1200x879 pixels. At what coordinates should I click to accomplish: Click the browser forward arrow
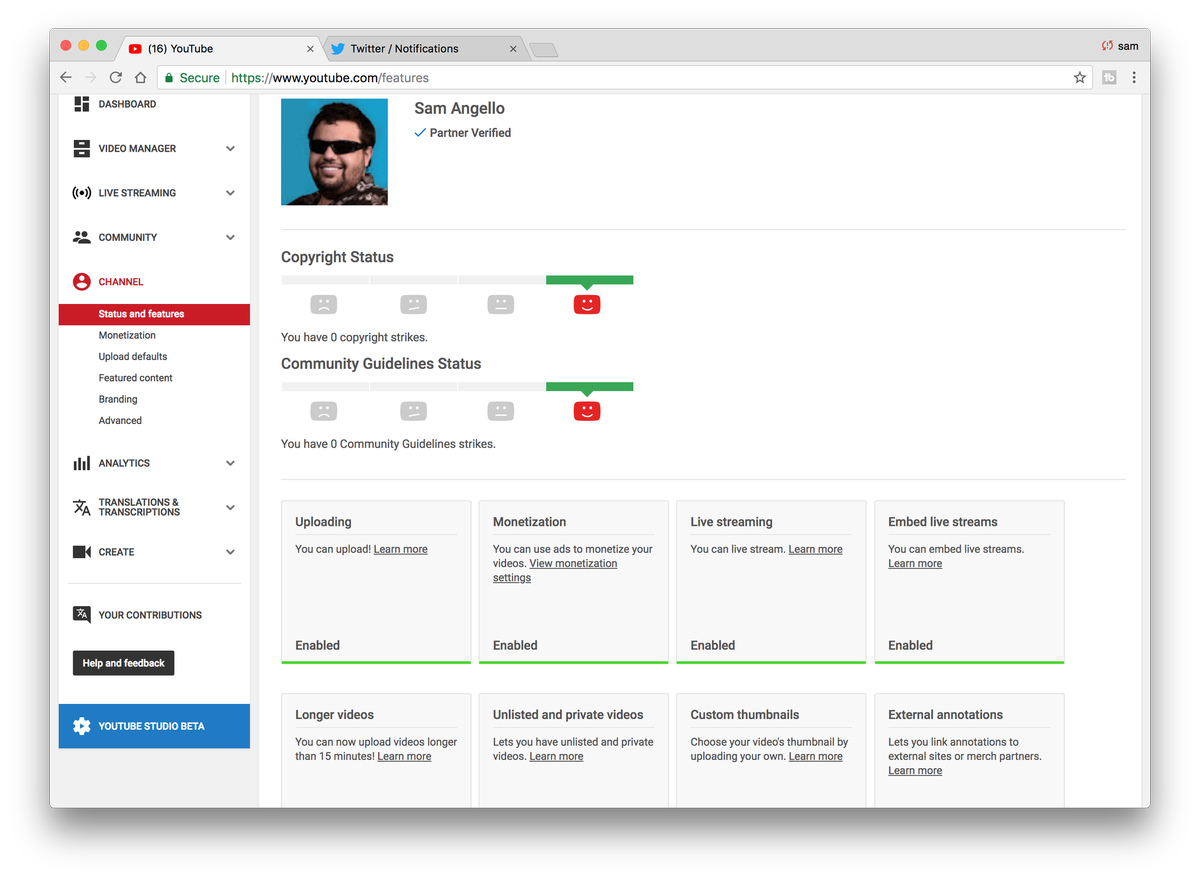point(91,77)
